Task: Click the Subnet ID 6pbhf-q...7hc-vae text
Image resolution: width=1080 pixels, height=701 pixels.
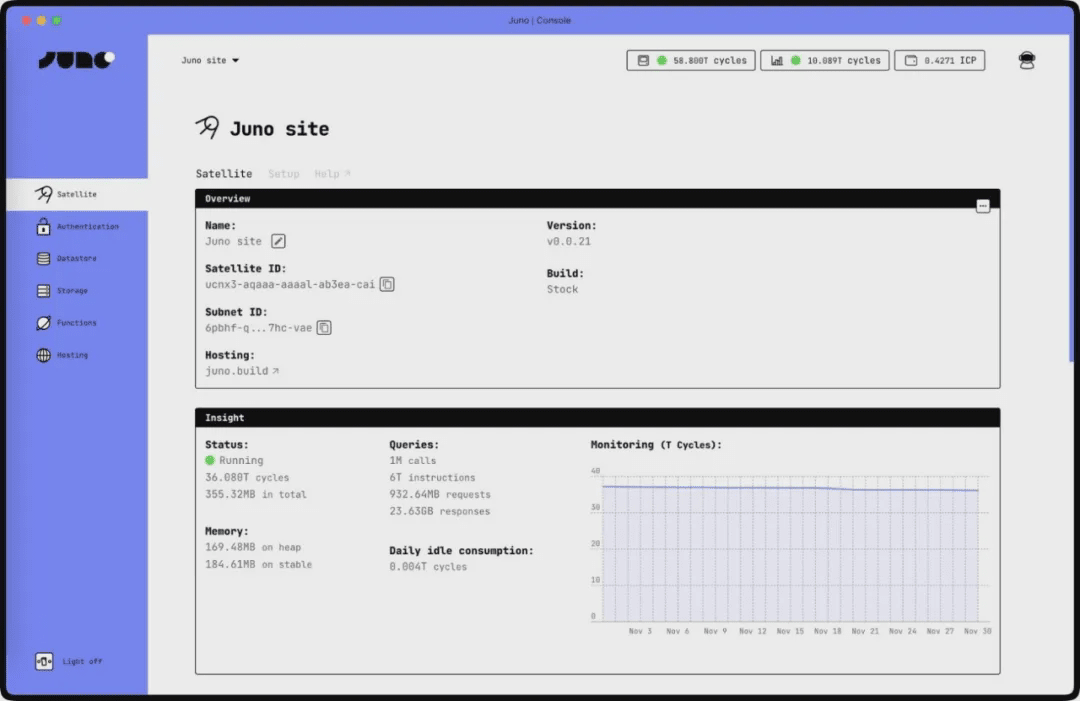Action: click(x=258, y=328)
